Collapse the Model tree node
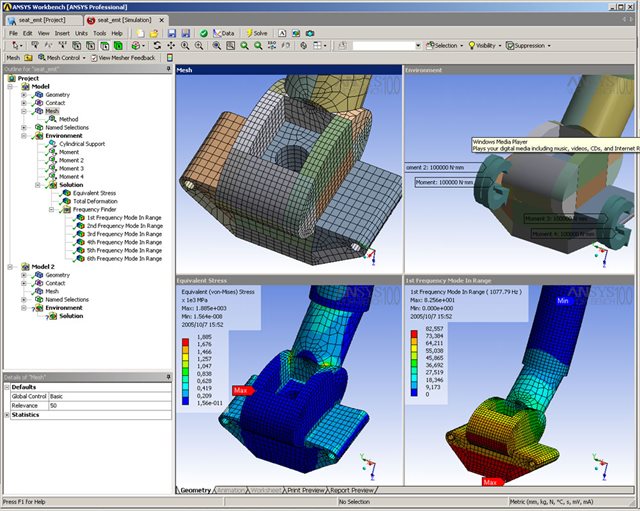This screenshot has height=511, width=640. [x=10, y=87]
